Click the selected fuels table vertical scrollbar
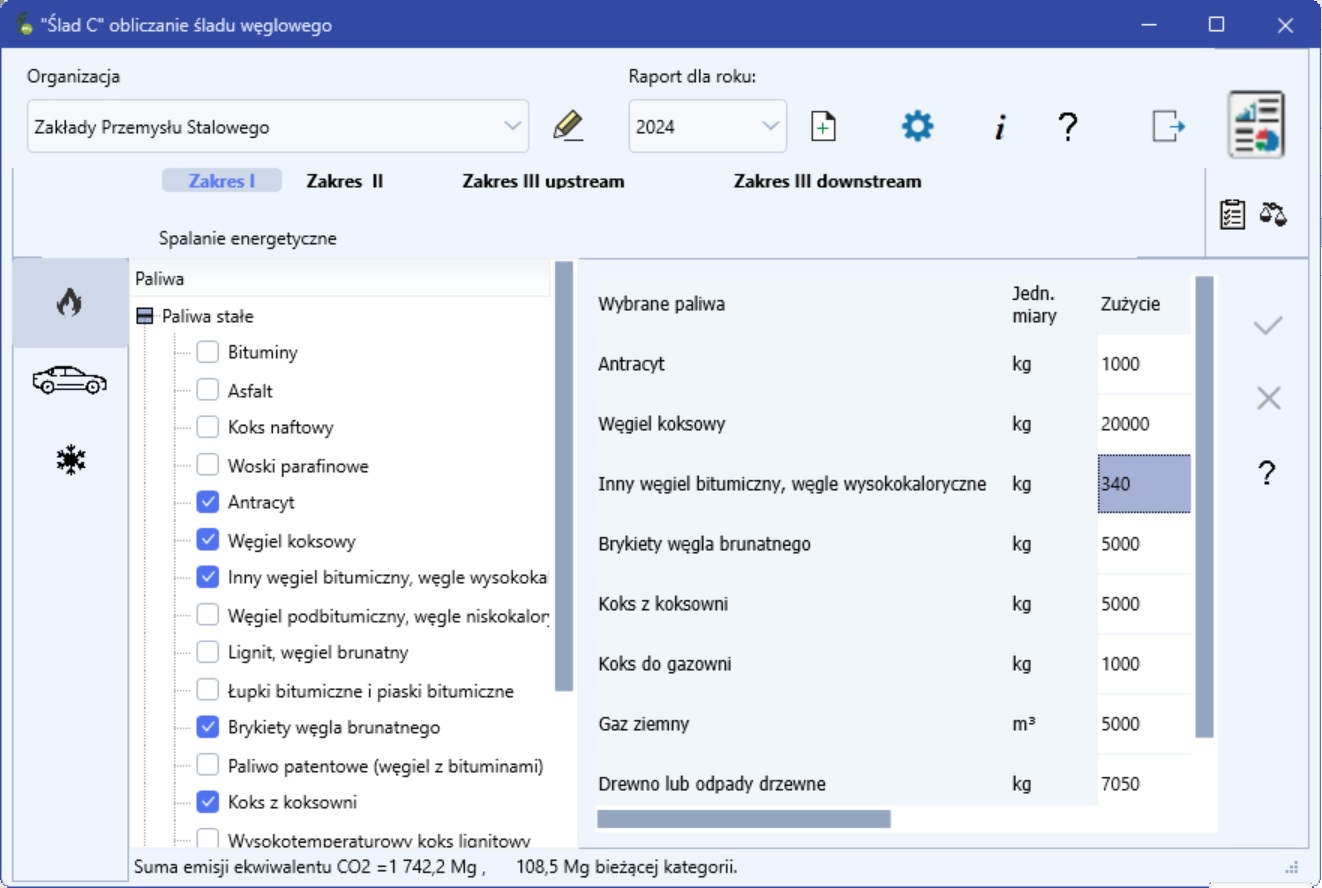Screen dimensions: 1322x888 1204,507
